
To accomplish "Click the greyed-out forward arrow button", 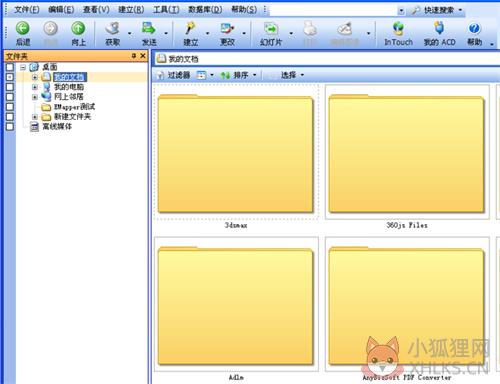I will [50, 29].
